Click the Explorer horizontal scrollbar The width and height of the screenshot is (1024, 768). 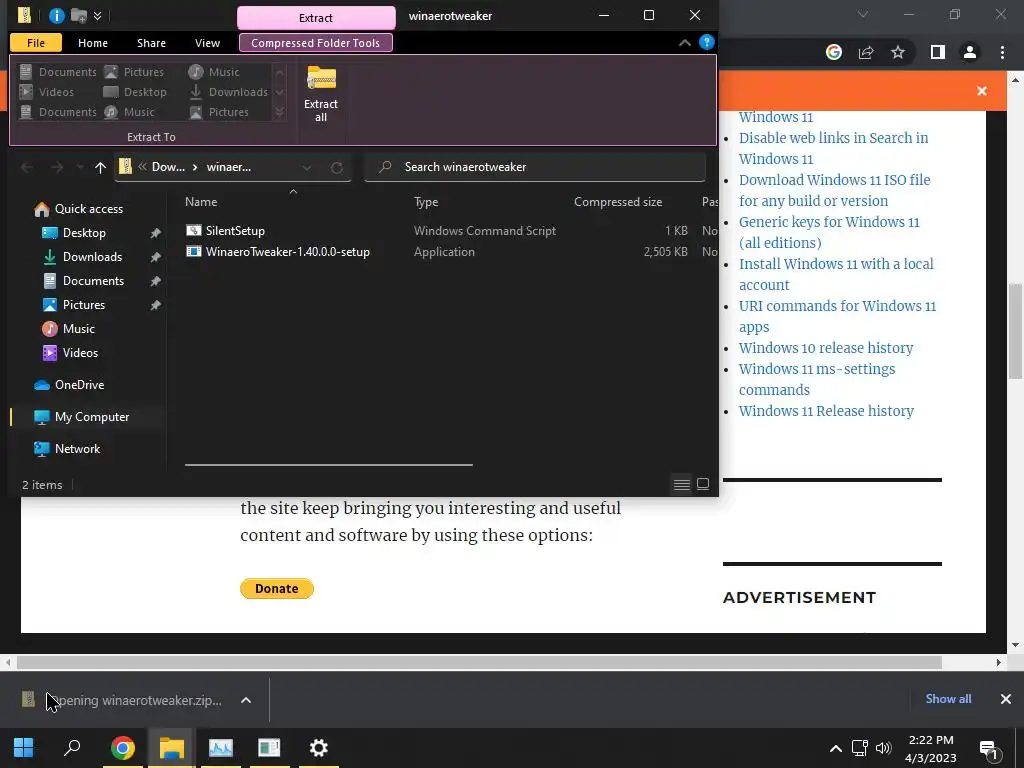328,465
